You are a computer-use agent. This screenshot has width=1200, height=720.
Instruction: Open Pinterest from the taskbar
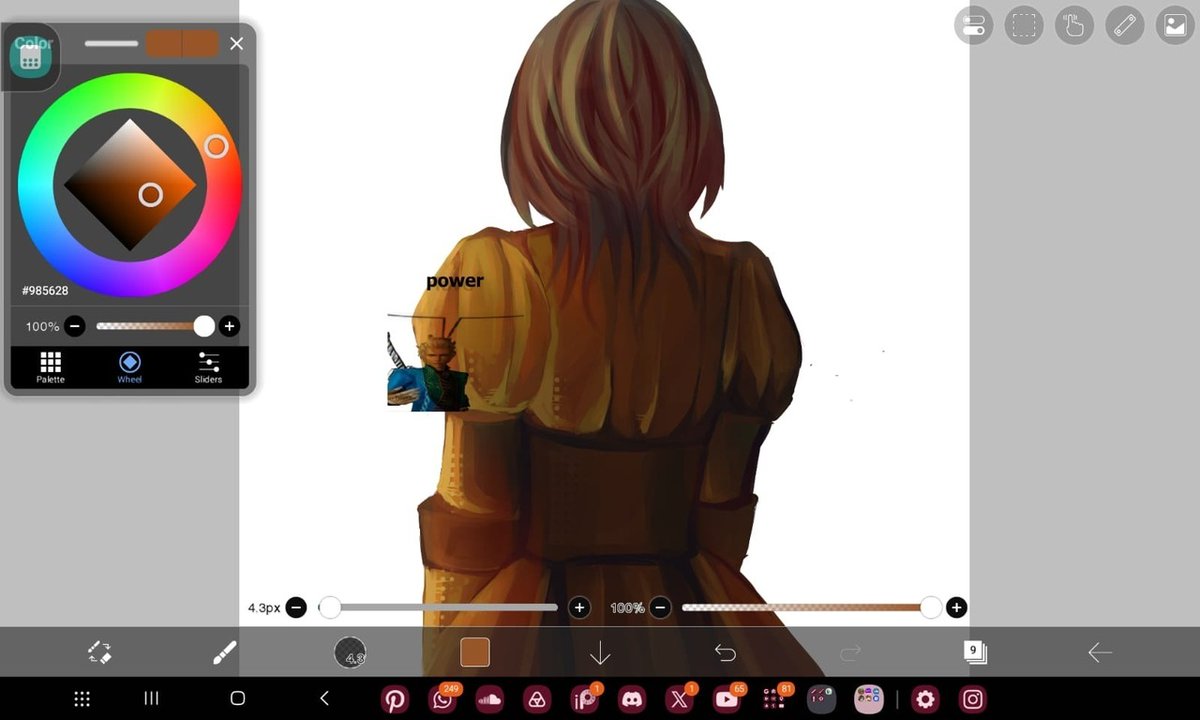tap(395, 699)
